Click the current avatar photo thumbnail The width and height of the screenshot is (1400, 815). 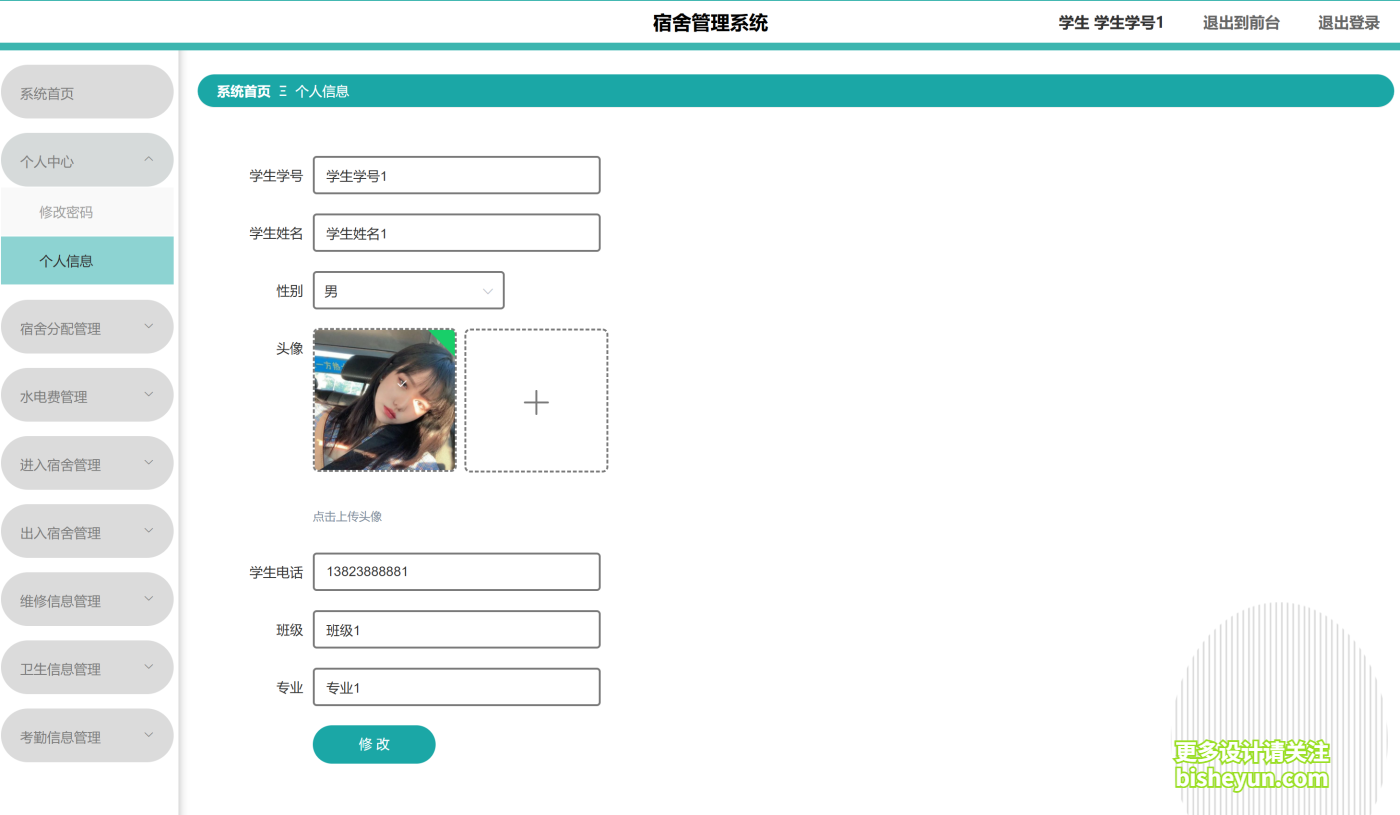384,400
